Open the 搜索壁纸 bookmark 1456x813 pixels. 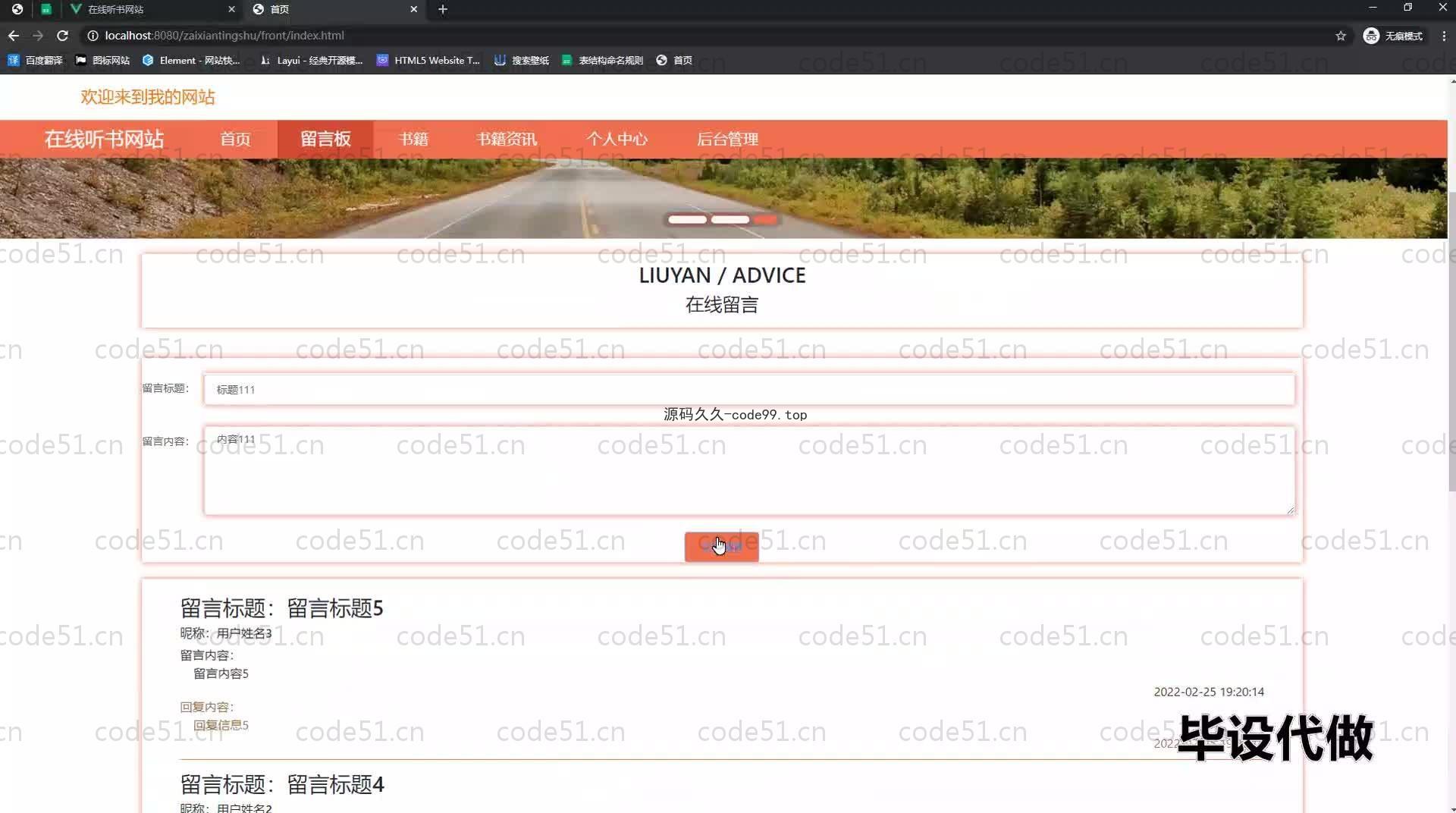[x=521, y=60]
